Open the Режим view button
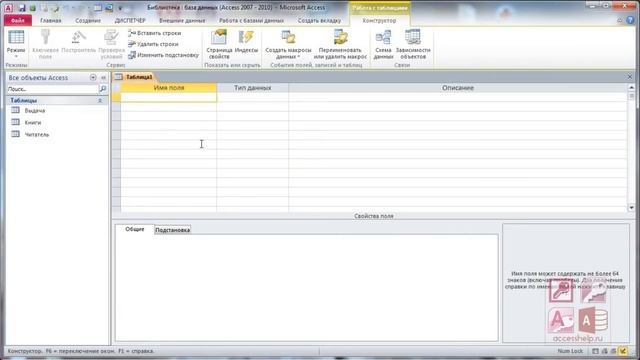The image size is (640, 360). (16, 44)
